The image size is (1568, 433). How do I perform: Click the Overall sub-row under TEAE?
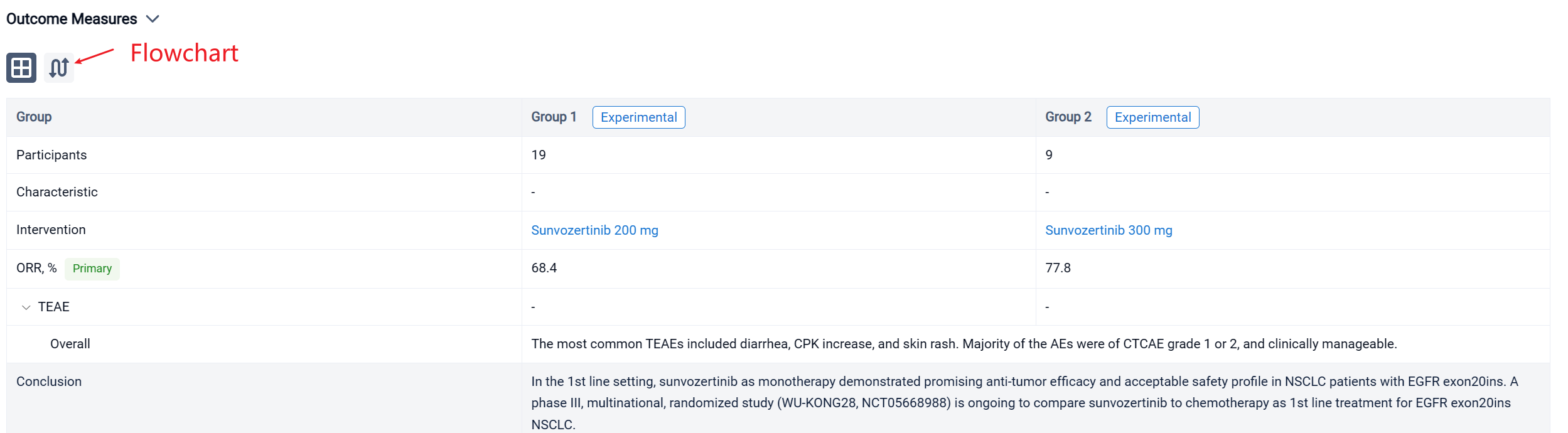click(x=70, y=344)
